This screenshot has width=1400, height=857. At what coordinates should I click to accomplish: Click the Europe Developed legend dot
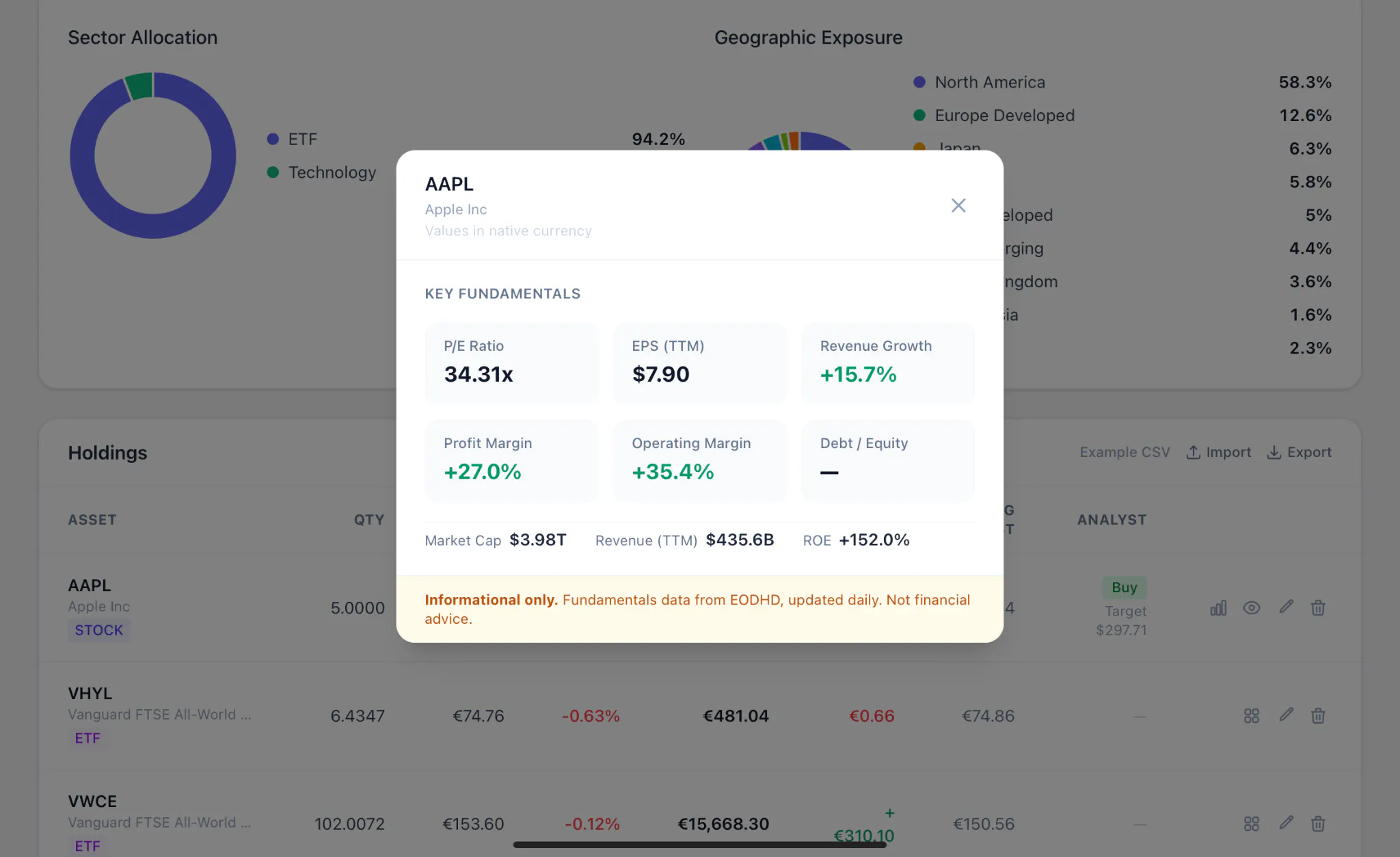click(x=919, y=116)
